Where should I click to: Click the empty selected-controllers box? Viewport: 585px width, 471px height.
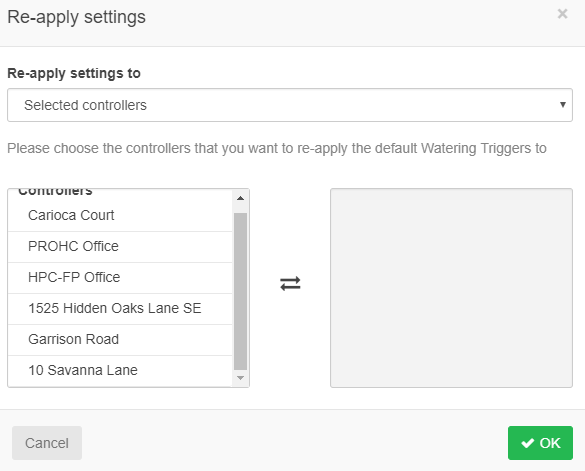(451, 288)
